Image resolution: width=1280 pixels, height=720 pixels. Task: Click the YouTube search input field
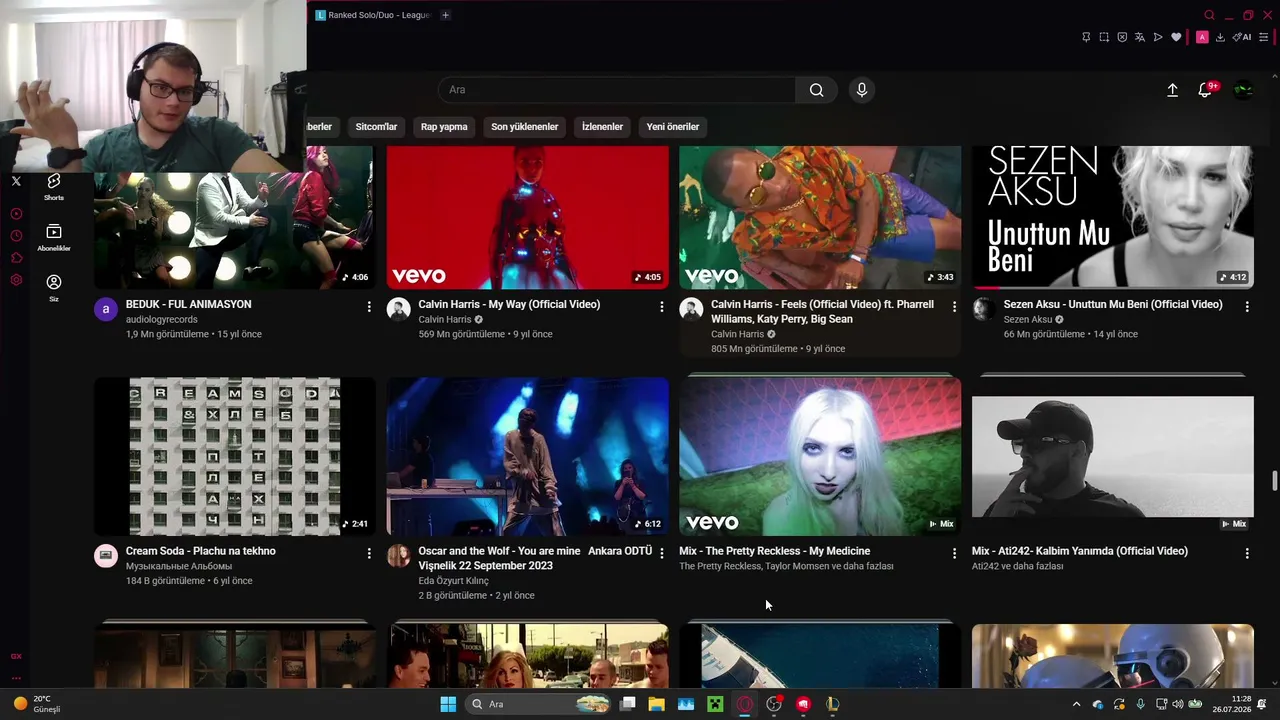(617, 90)
